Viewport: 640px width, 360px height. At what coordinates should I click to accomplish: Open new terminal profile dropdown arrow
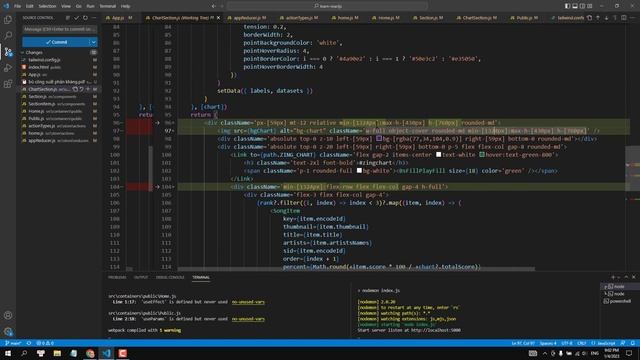[619, 277]
